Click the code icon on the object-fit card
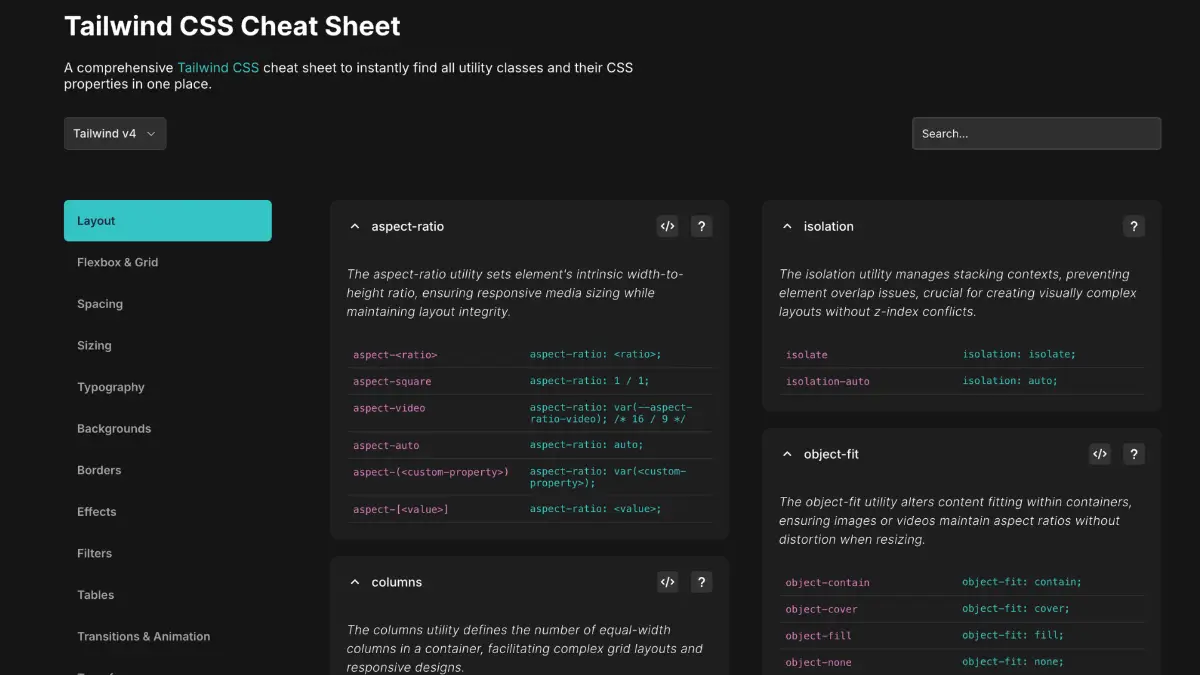1200x675 pixels. (x=1099, y=453)
